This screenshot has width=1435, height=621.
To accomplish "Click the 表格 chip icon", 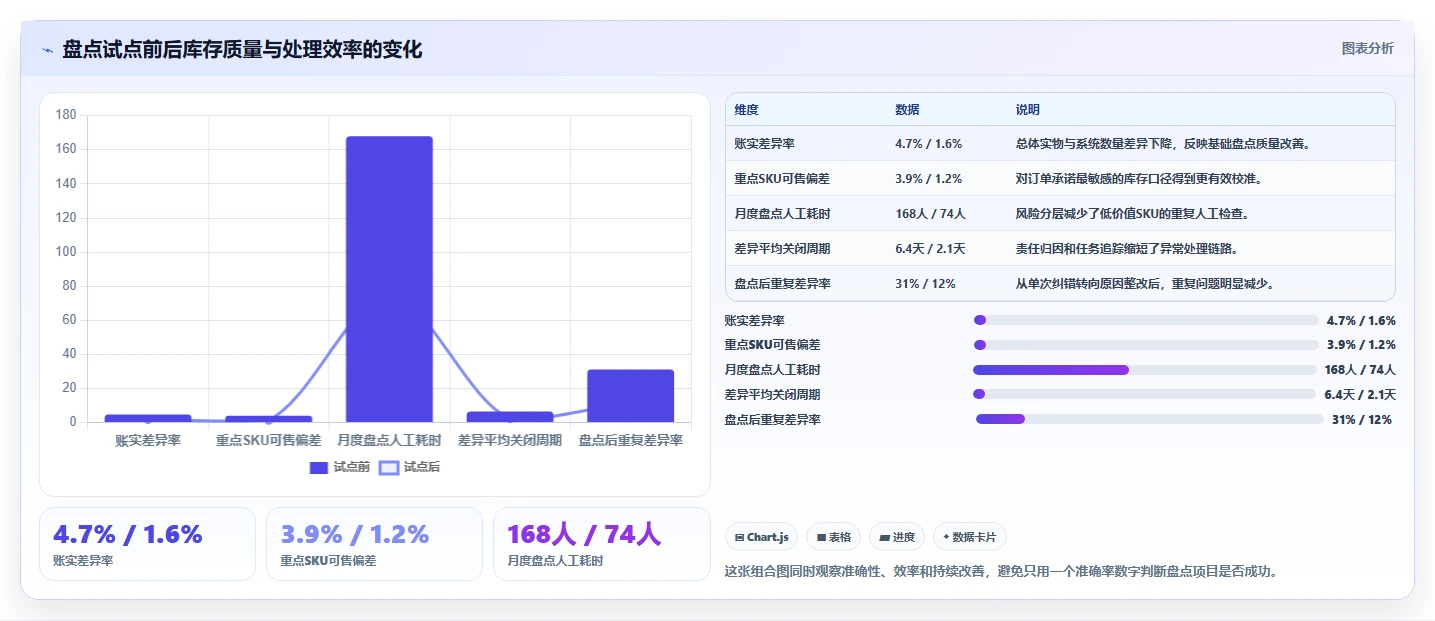I will click(x=821, y=537).
